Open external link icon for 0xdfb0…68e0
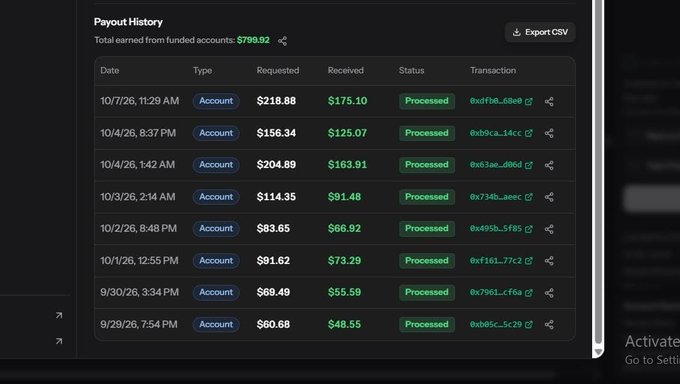The height and width of the screenshot is (384, 680). click(529, 102)
